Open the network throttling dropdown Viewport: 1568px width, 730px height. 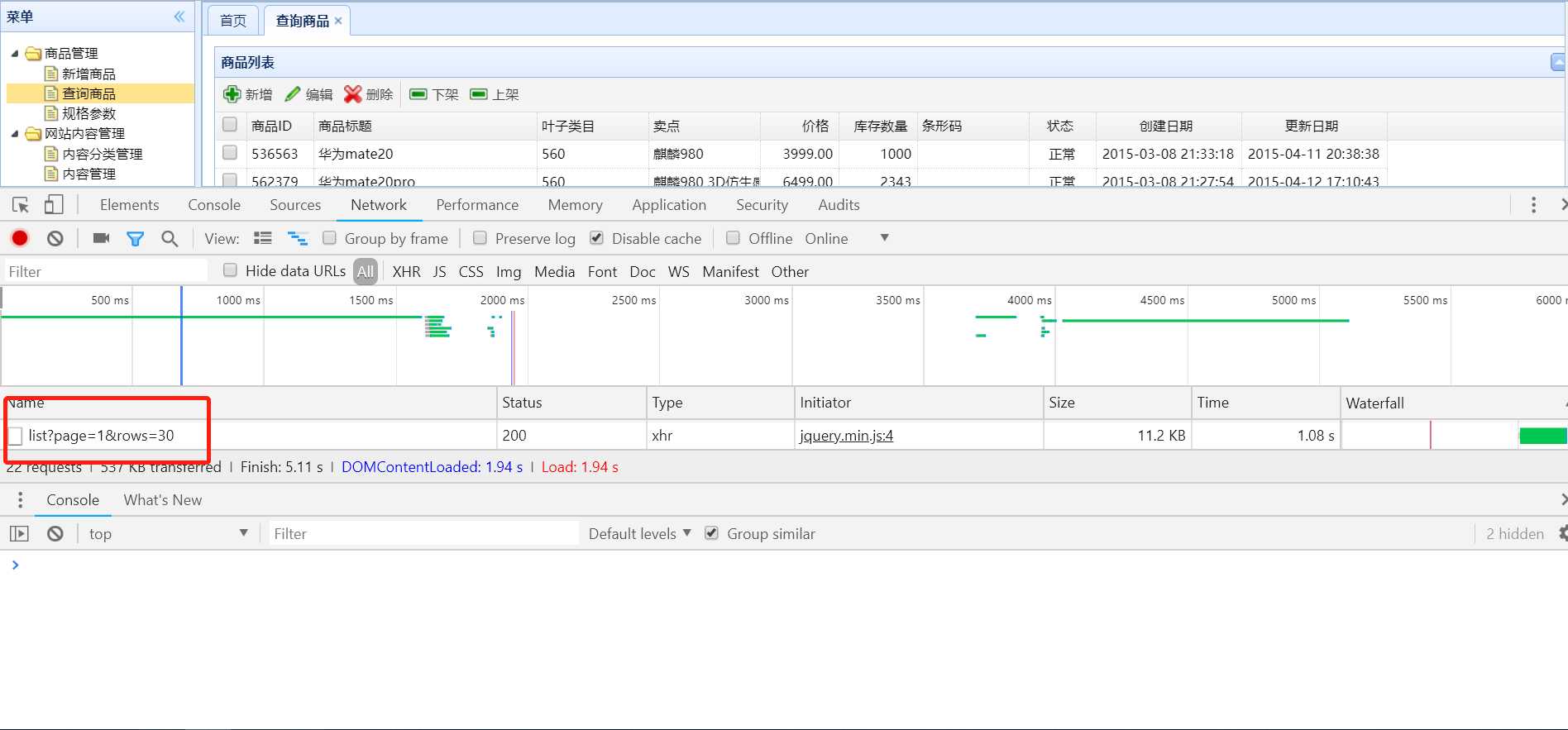click(x=884, y=238)
